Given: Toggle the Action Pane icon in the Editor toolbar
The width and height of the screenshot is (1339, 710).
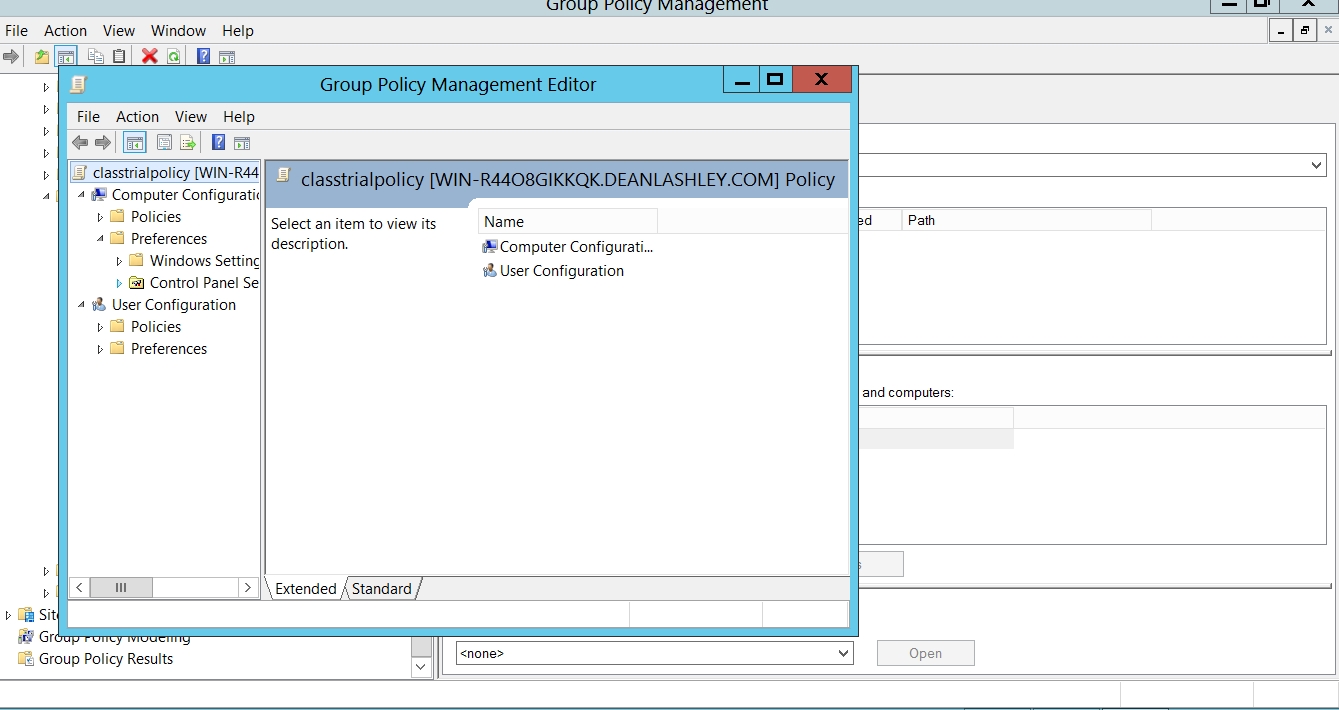Looking at the screenshot, I should 241,142.
